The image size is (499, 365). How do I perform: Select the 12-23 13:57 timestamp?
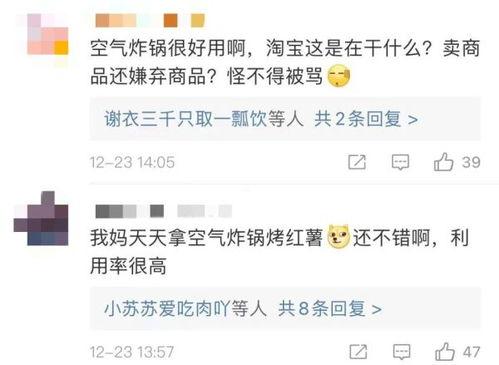point(132,352)
